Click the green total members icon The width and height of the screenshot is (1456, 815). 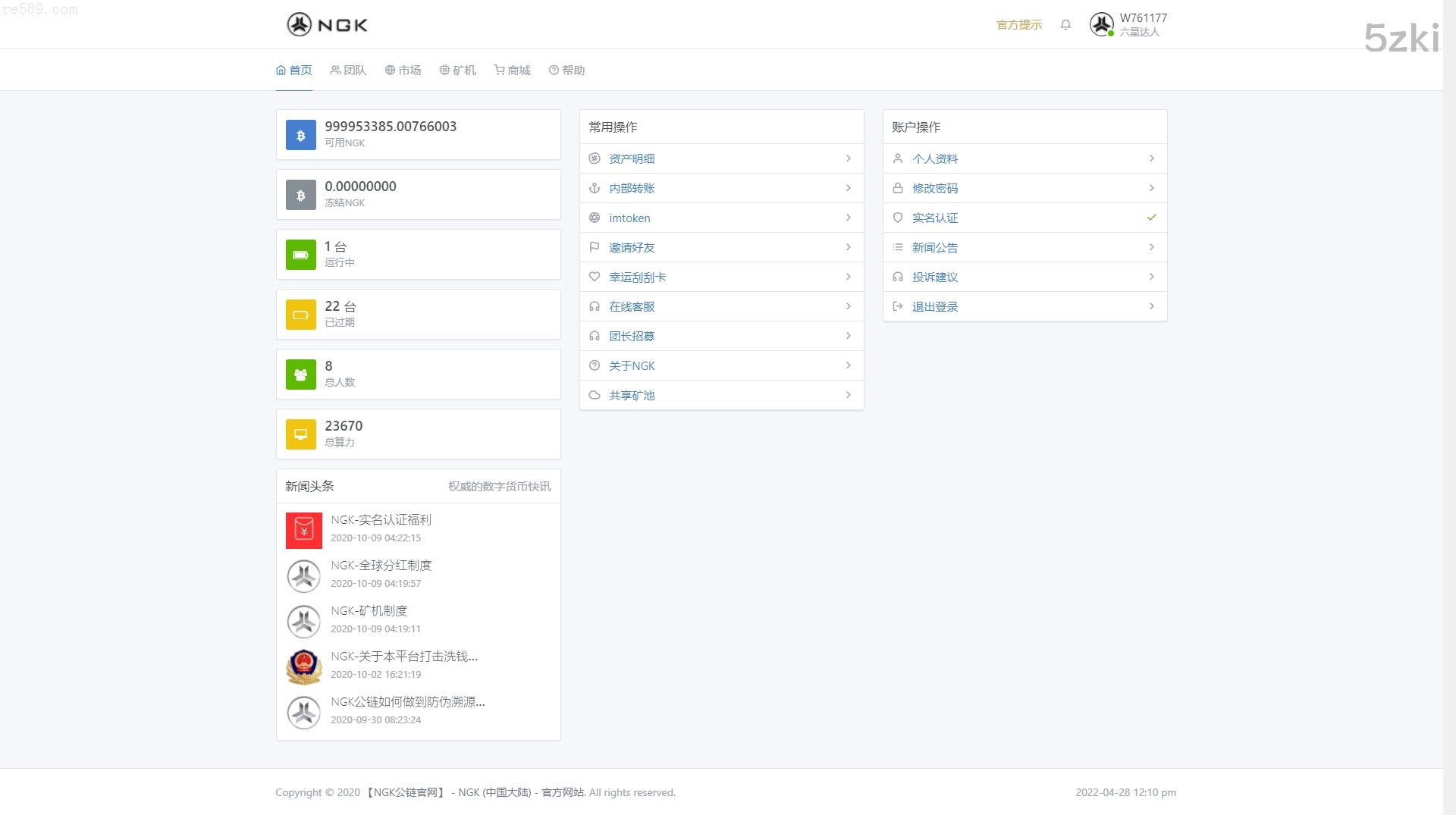300,375
